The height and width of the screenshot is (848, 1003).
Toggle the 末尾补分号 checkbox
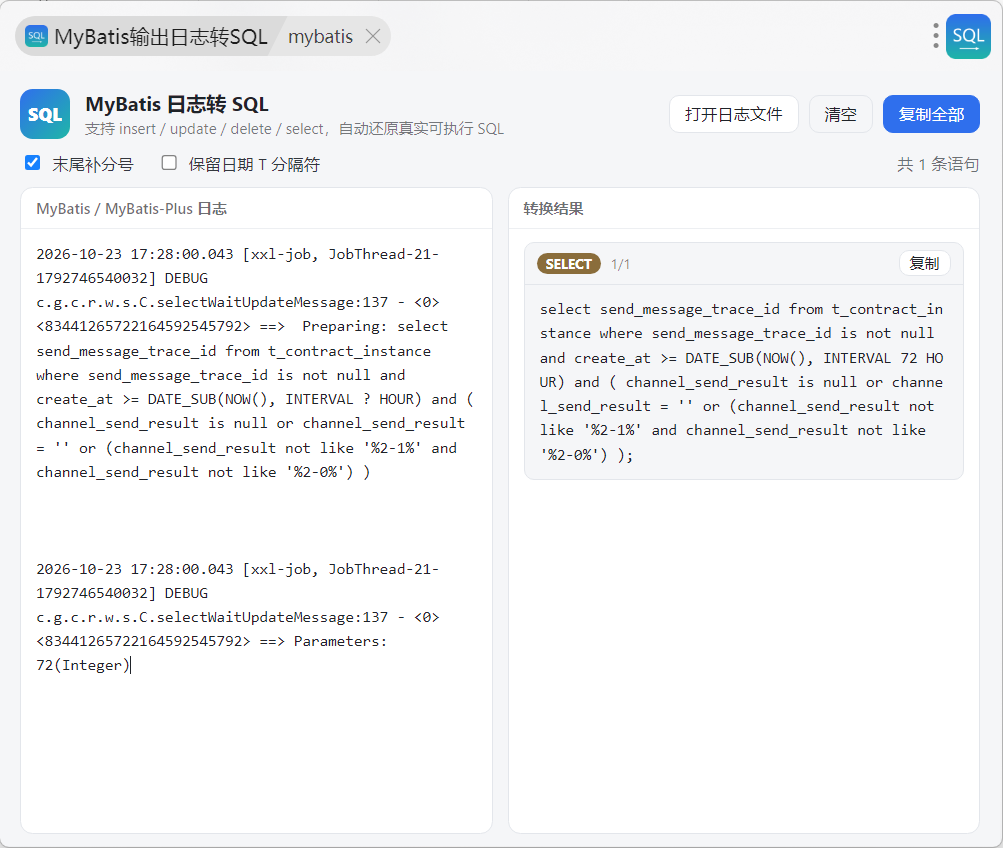click(x=33, y=163)
